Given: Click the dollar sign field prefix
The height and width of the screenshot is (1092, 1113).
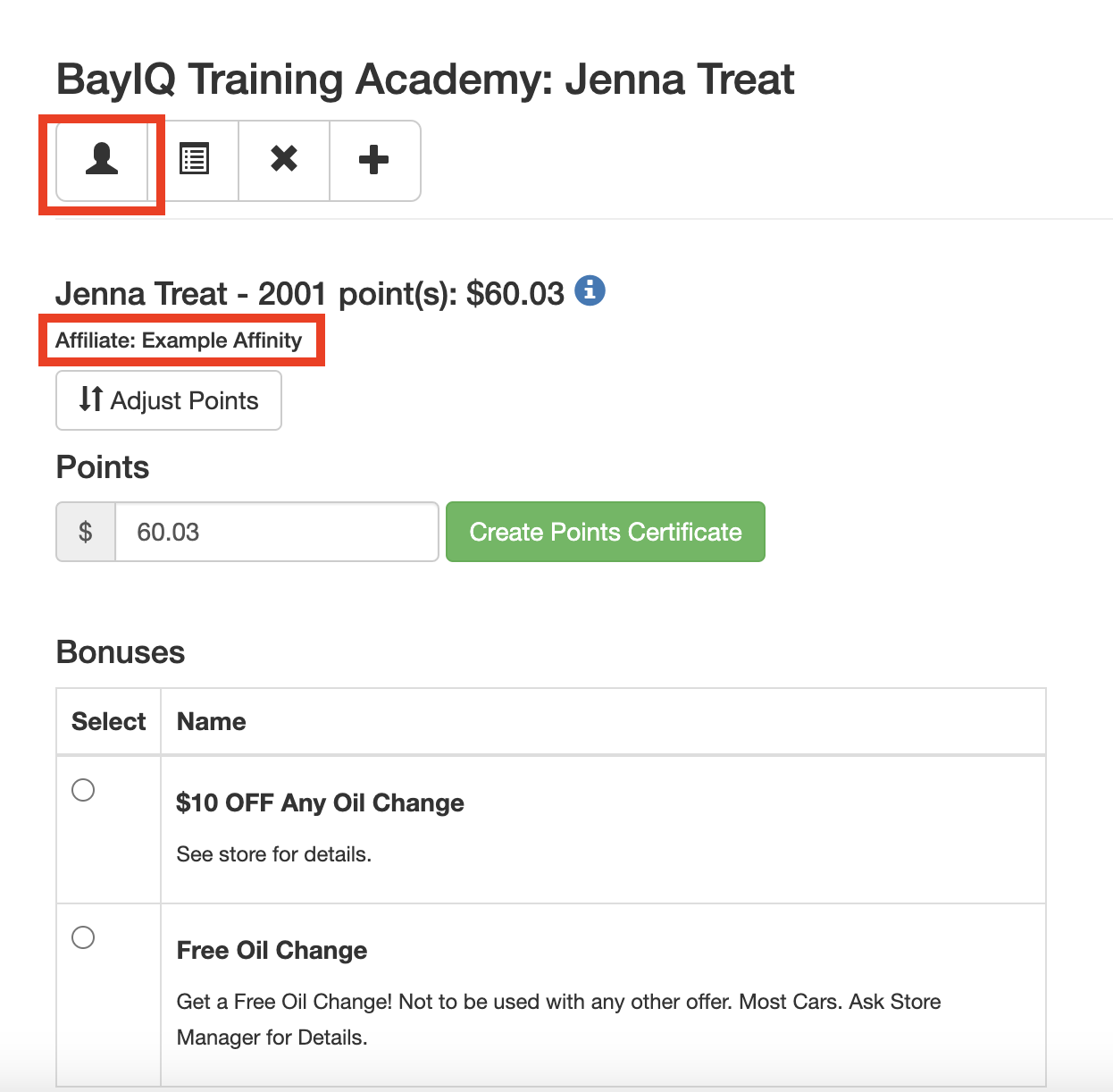Looking at the screenshot, I should tap(86, 532).
